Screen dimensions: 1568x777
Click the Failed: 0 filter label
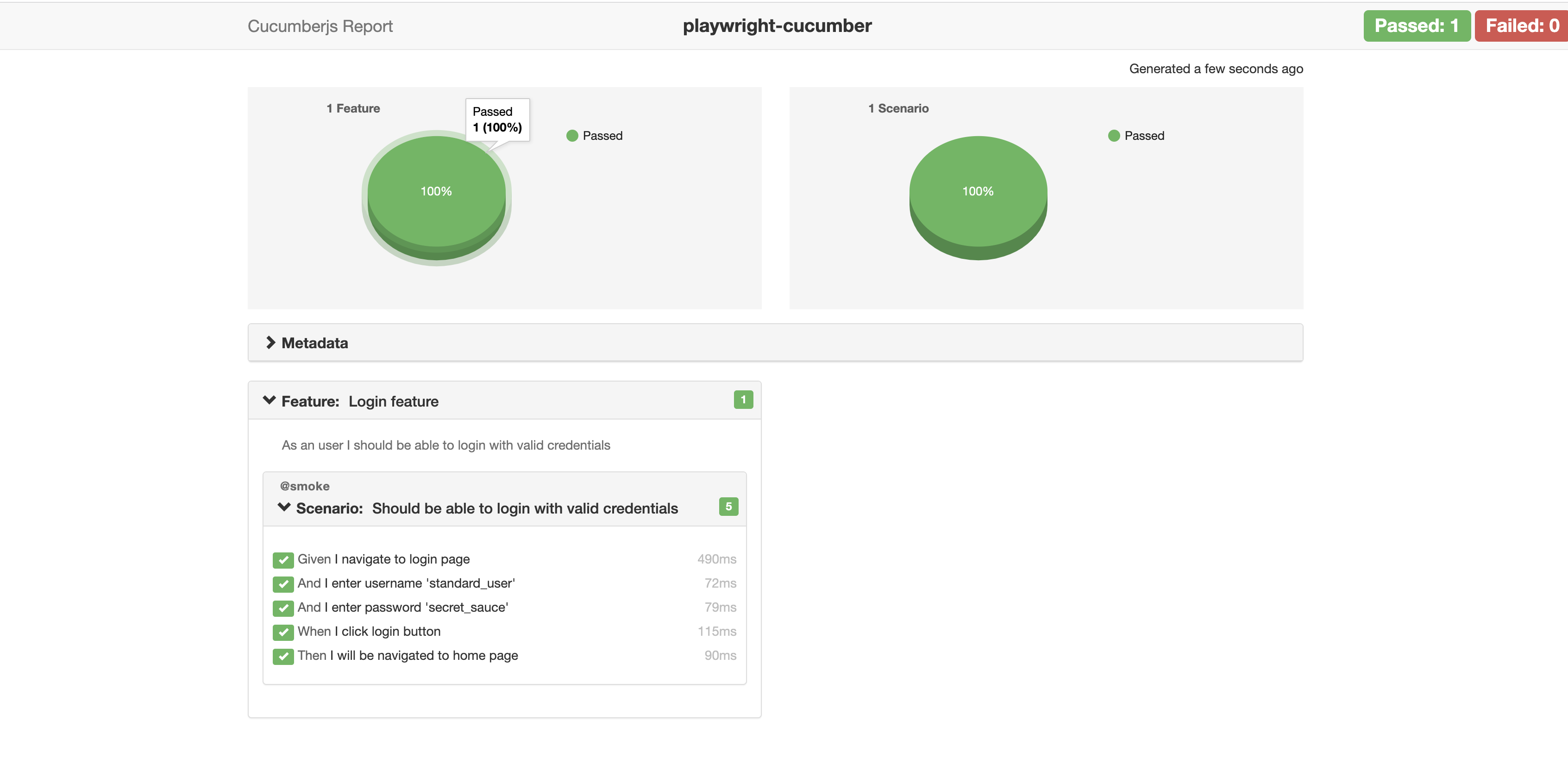(x=1521, y=25)
